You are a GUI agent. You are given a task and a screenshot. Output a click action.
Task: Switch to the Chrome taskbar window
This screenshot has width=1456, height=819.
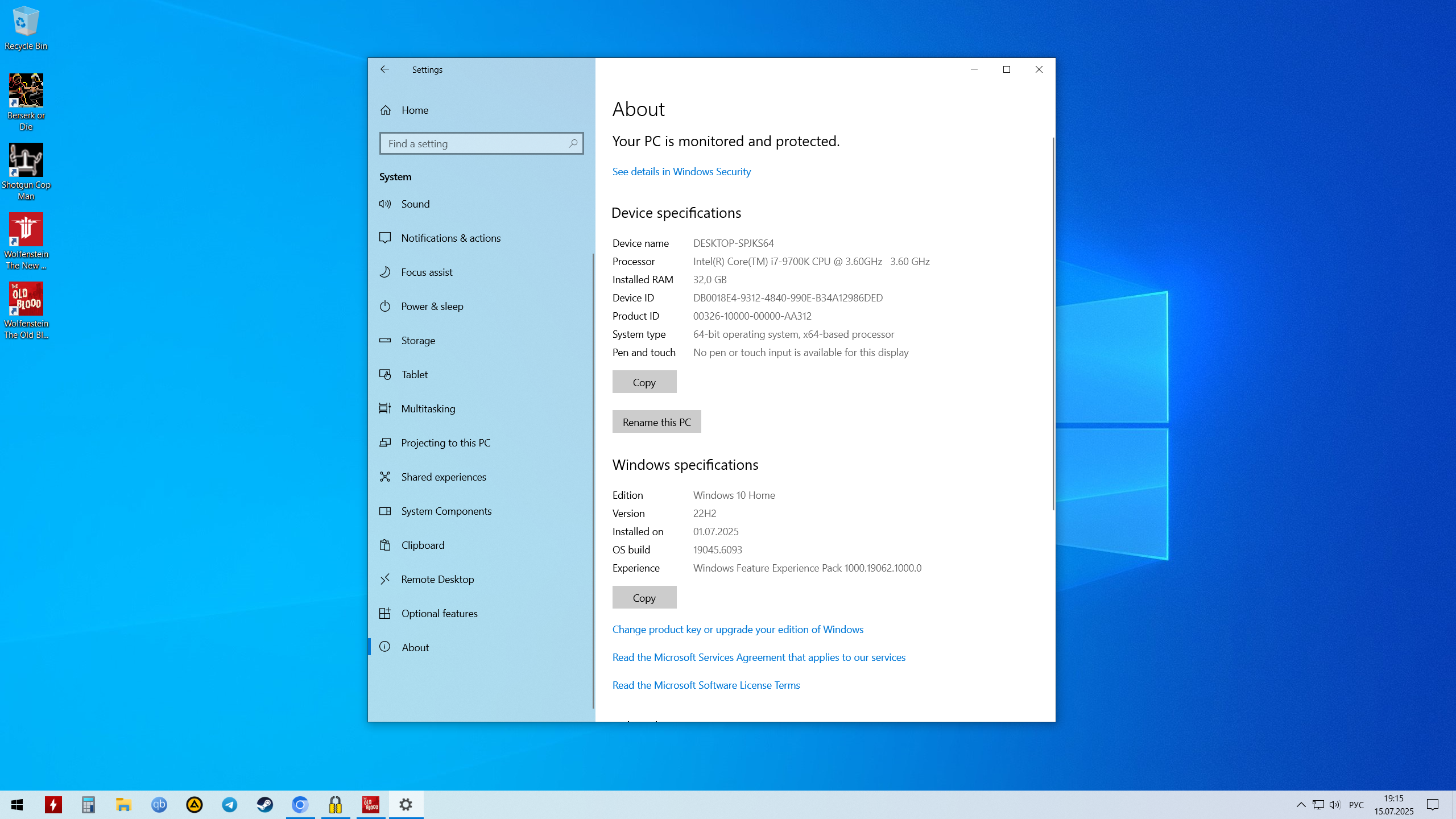click(x=300, y=805)
